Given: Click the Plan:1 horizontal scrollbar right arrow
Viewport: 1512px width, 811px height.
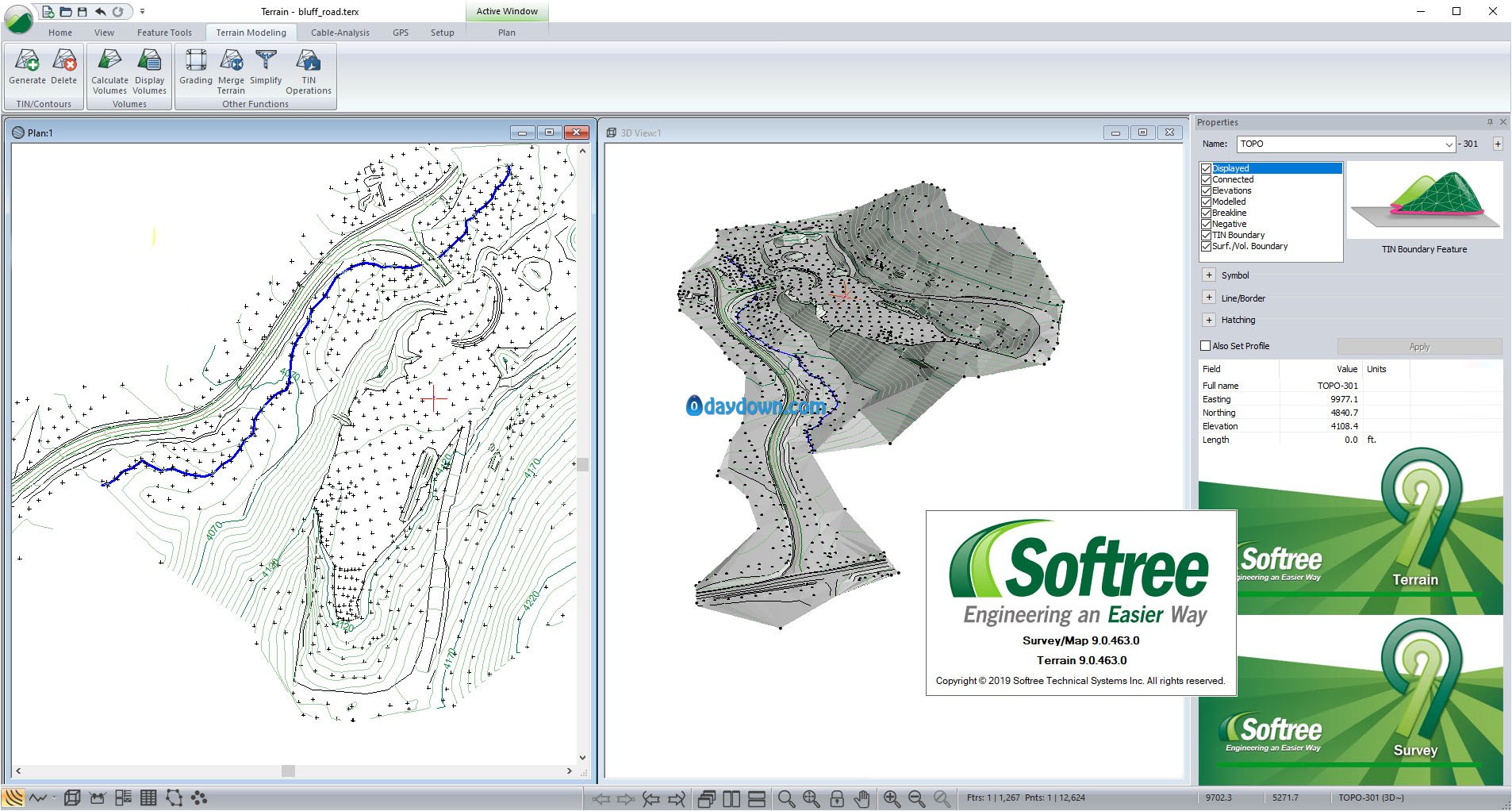Looking at the screenshot, I should click(x=569, y=771).
